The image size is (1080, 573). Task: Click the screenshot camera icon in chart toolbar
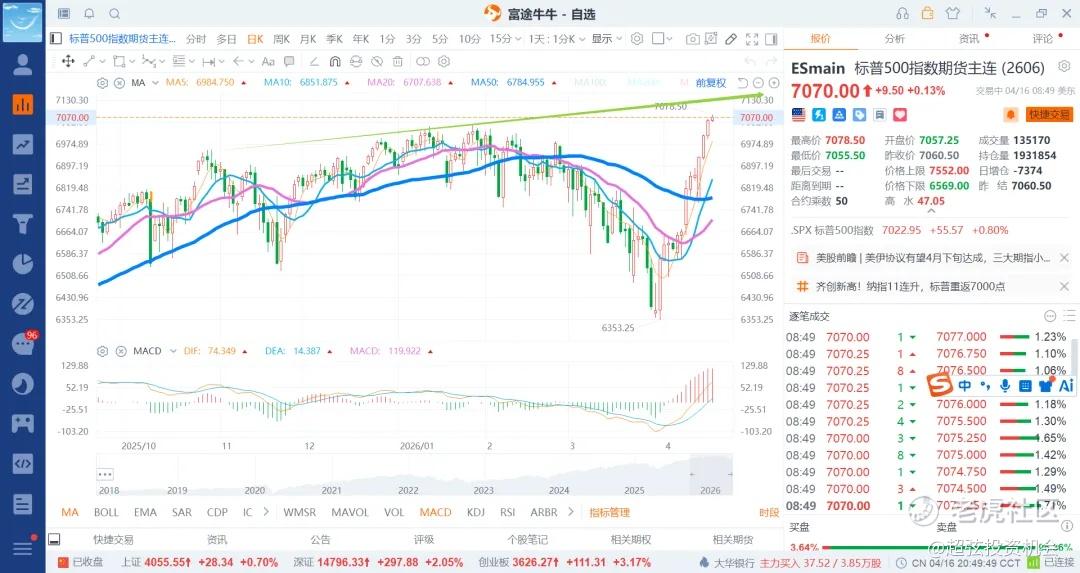(x=693, y=39)
